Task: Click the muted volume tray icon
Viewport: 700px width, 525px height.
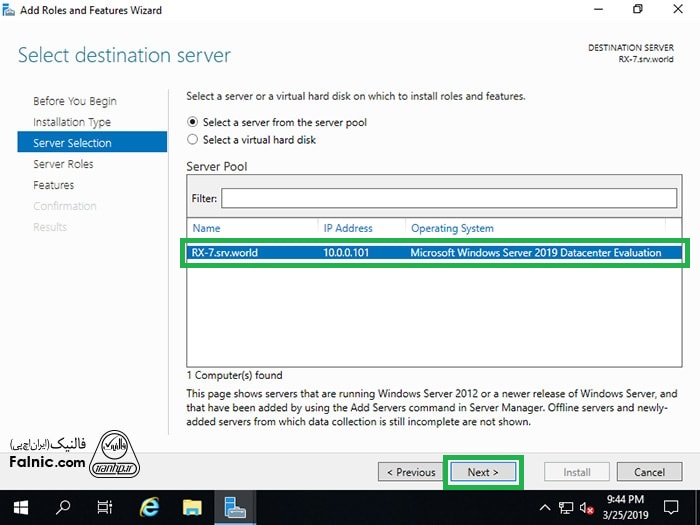Action: pyautogui.click(x=587, y=507)
